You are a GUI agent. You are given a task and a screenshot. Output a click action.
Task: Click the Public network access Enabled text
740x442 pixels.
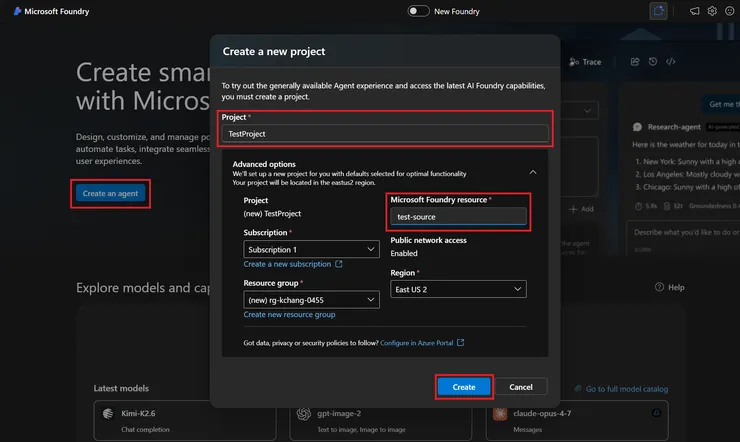click(x=404, y=253)
